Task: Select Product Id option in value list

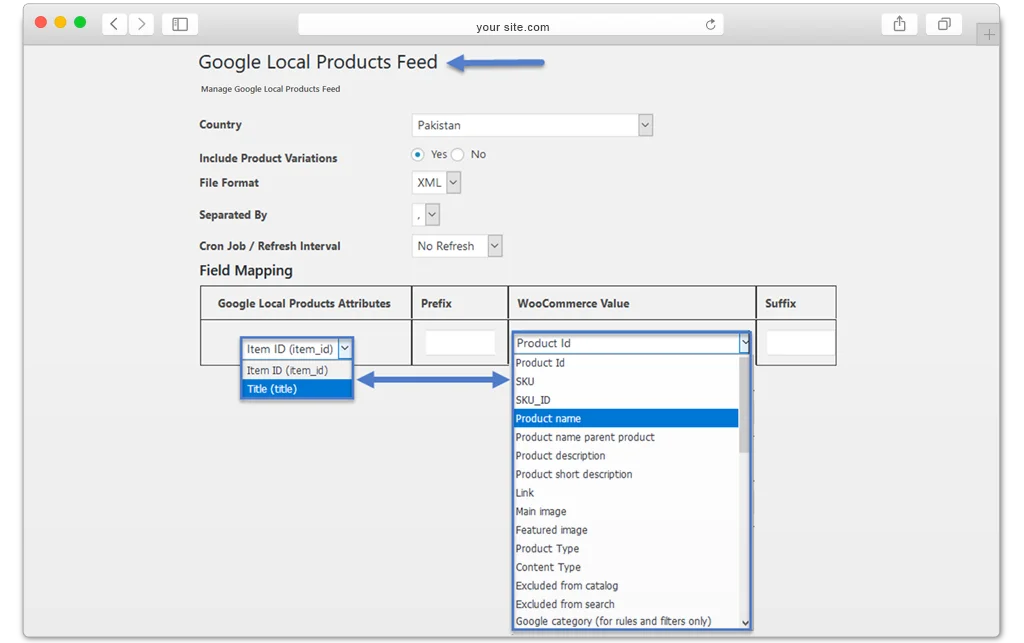Action: pyautogui.click(x=626, y=363)
